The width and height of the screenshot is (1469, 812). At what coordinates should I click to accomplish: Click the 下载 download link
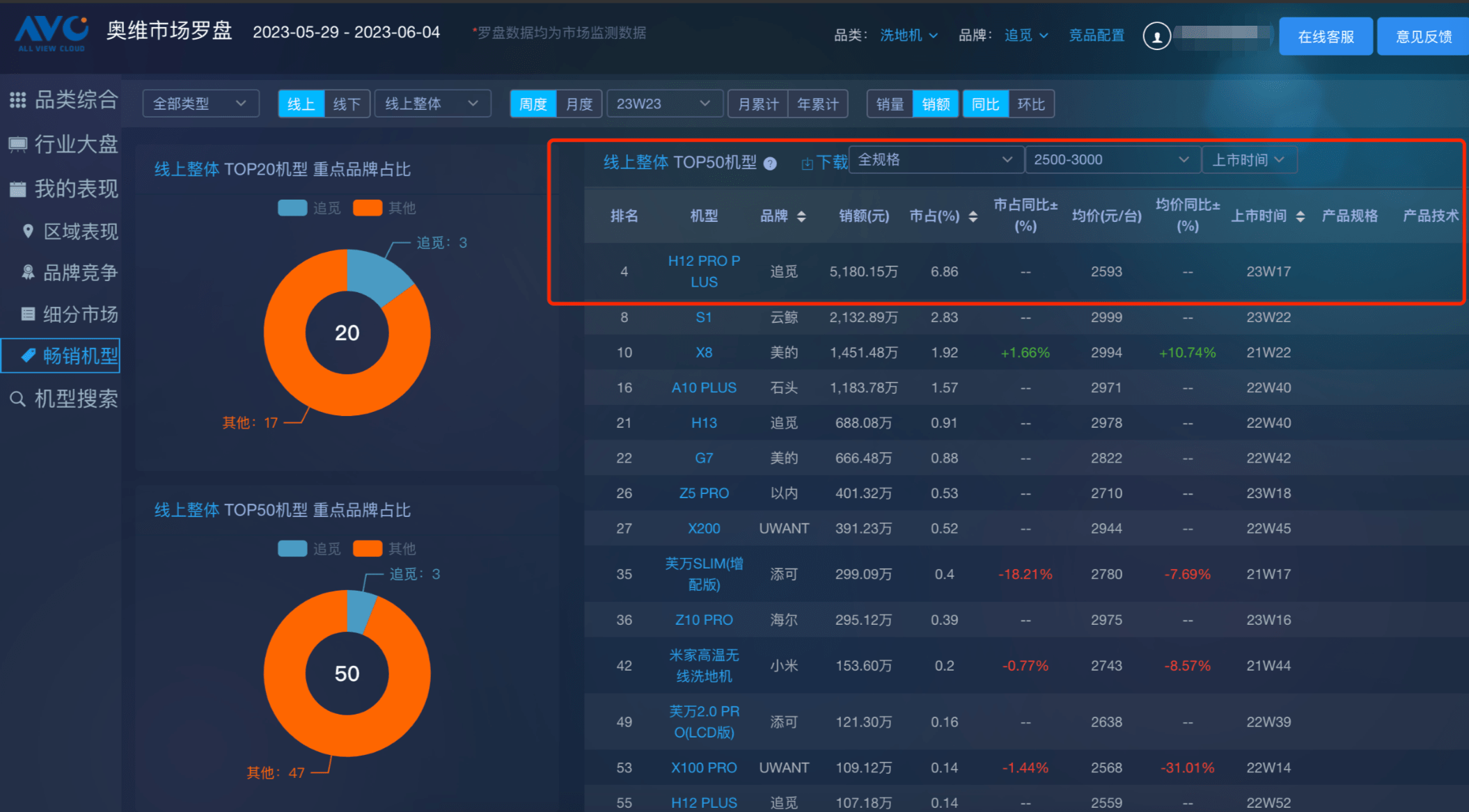(x=832, y=163)
